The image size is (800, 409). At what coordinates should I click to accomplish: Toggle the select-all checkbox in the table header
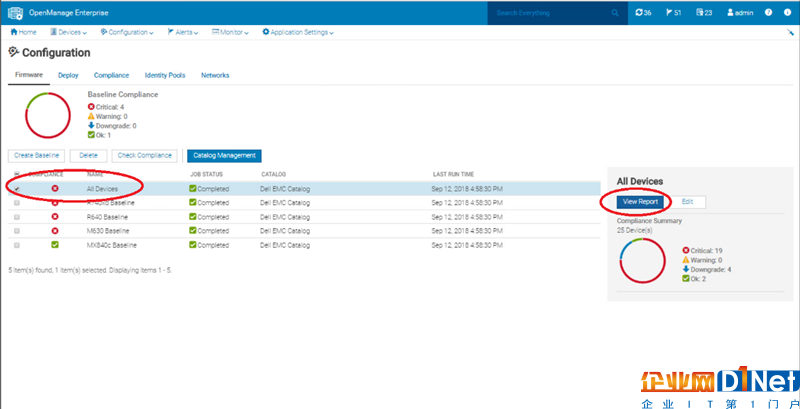coord(17,174)
